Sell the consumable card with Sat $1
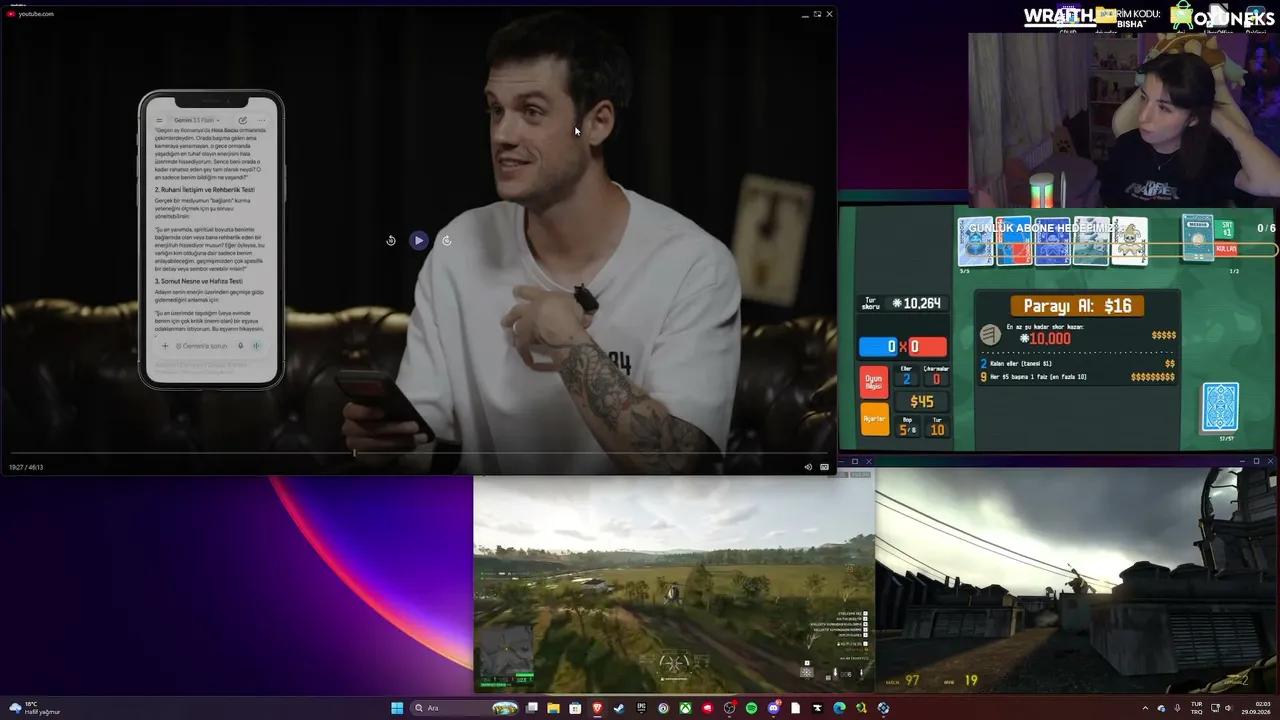The width and height of the screenshot is (1280, 720). (x=1227, y=229)
